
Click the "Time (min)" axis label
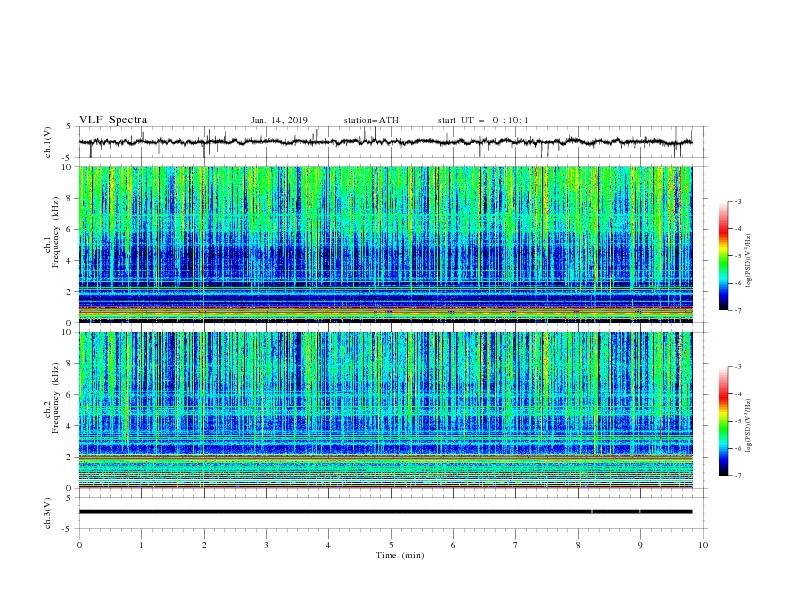(x=400, y=555)
